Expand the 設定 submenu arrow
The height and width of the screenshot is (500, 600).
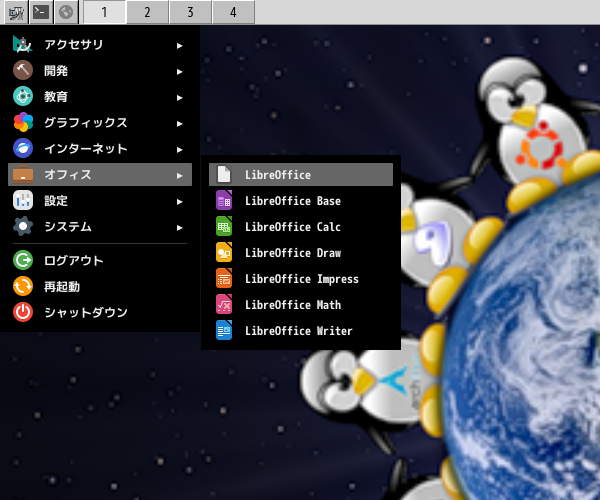coord(179,202)
